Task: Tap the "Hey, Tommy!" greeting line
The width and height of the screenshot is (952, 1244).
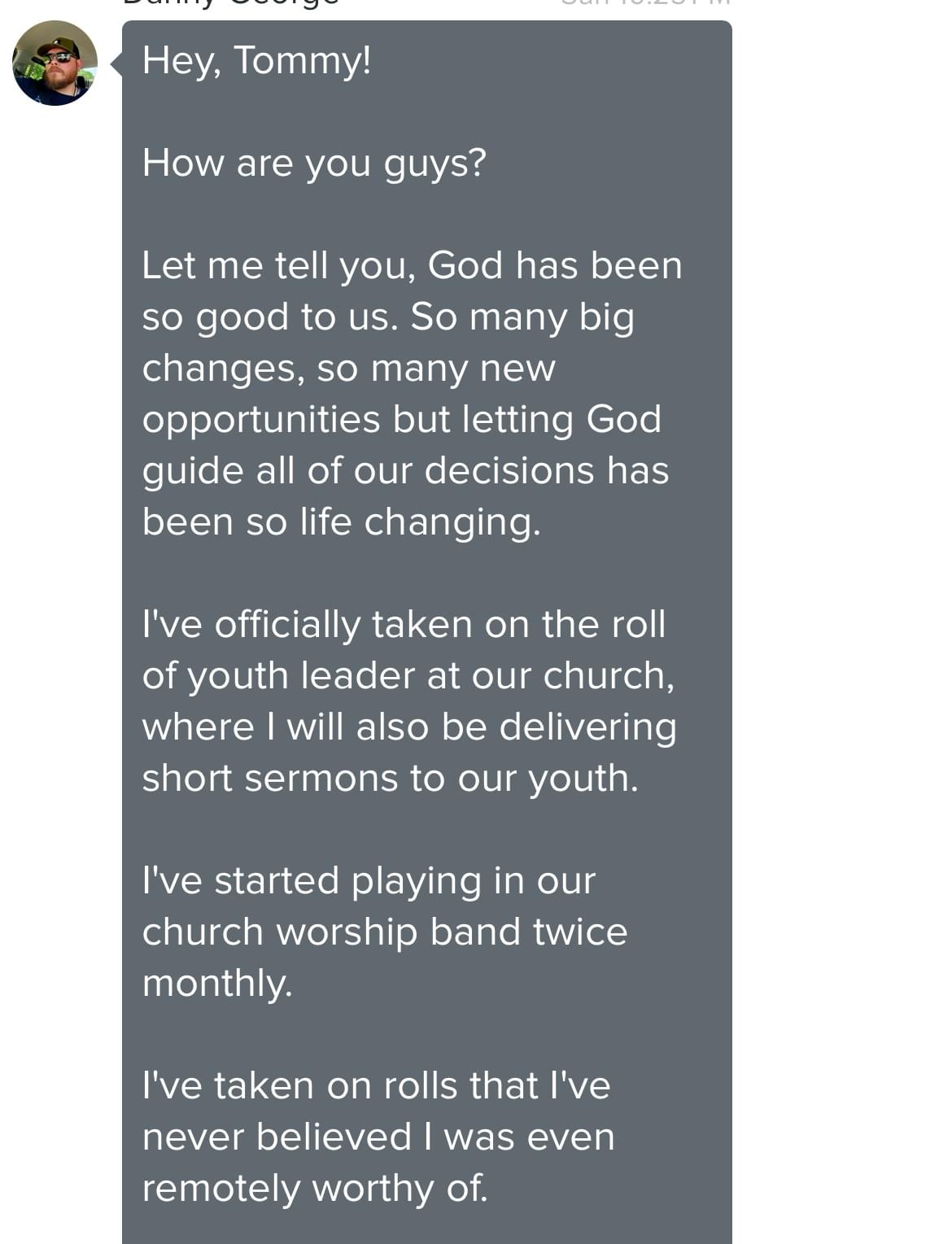Action: pyautogui.click(x=256, y=61)
